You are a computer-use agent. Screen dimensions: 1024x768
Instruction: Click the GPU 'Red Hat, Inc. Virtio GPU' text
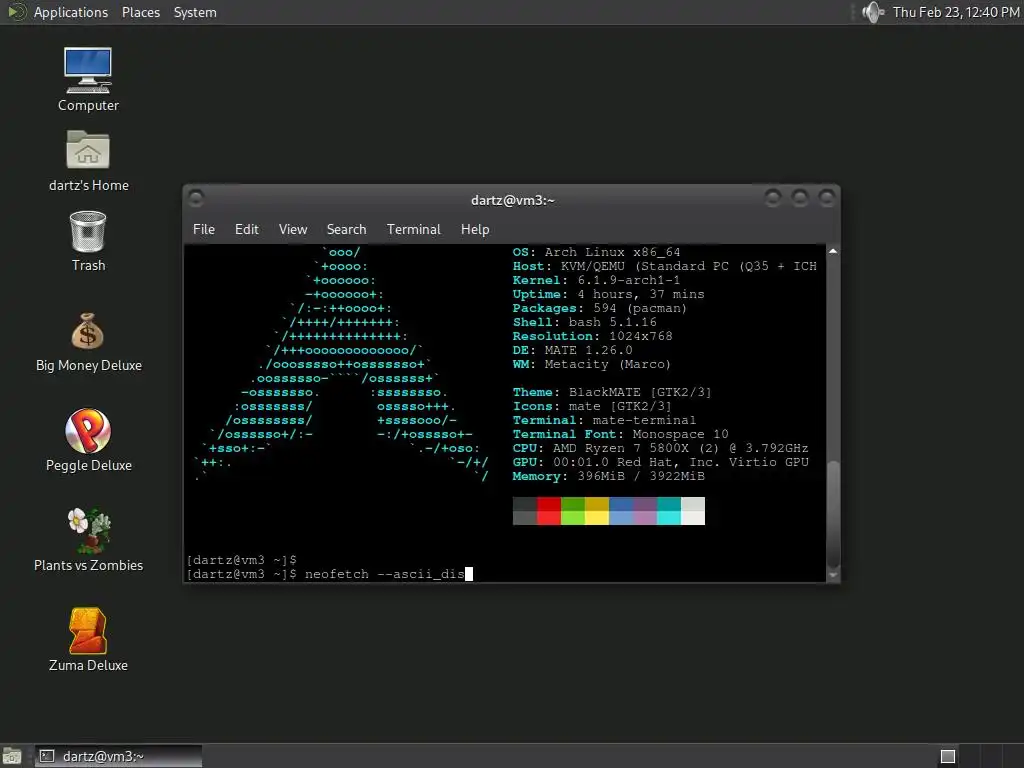(x=713, y=462)
